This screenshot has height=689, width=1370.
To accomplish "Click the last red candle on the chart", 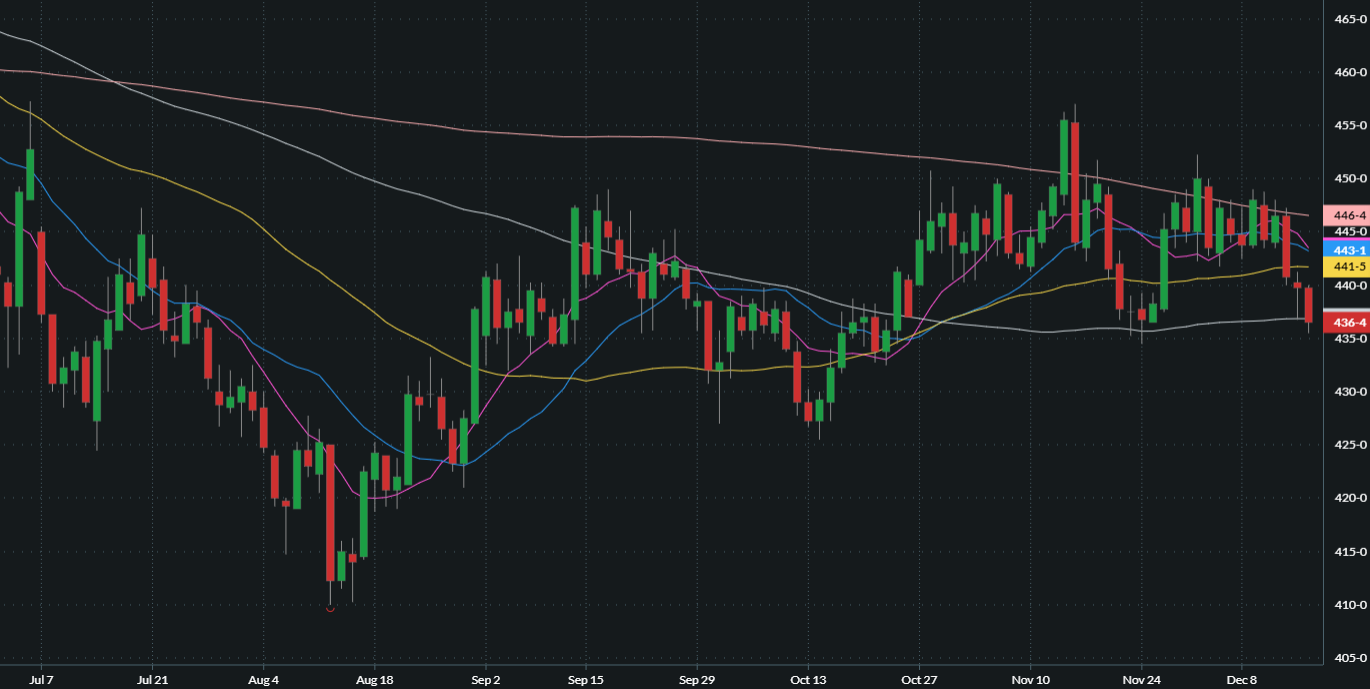I will click(1308, 303).
